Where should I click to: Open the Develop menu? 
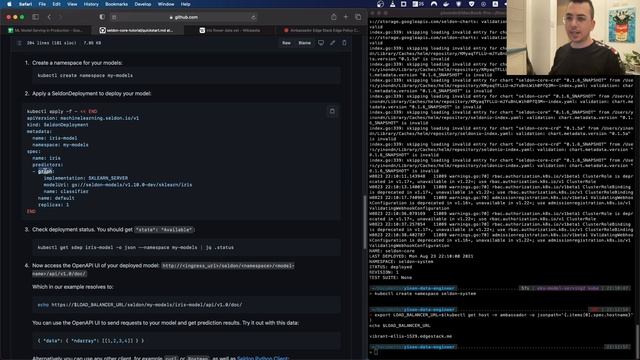[143, 4]
